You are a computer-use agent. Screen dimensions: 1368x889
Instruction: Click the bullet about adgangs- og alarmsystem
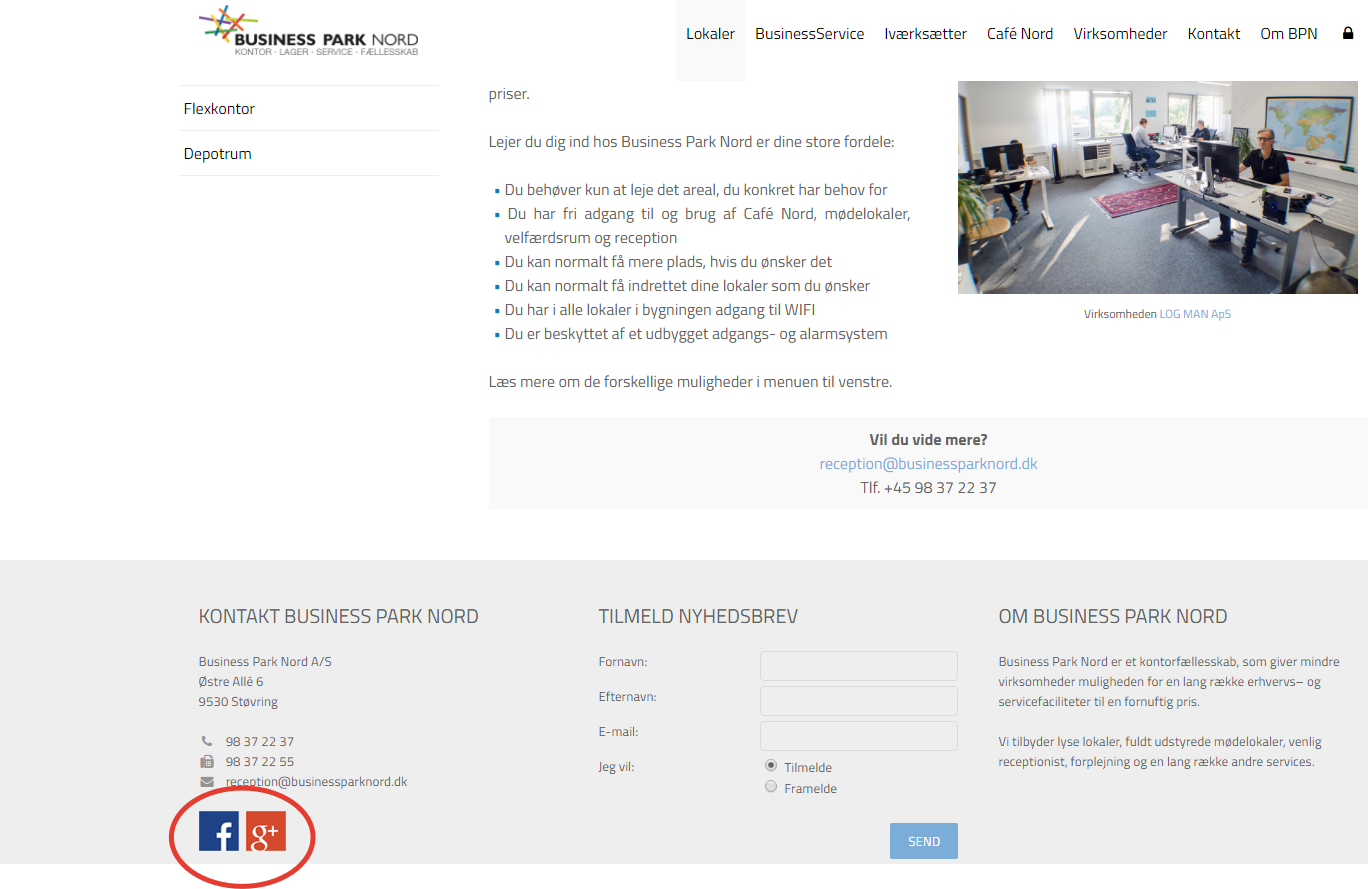(696, 334)
